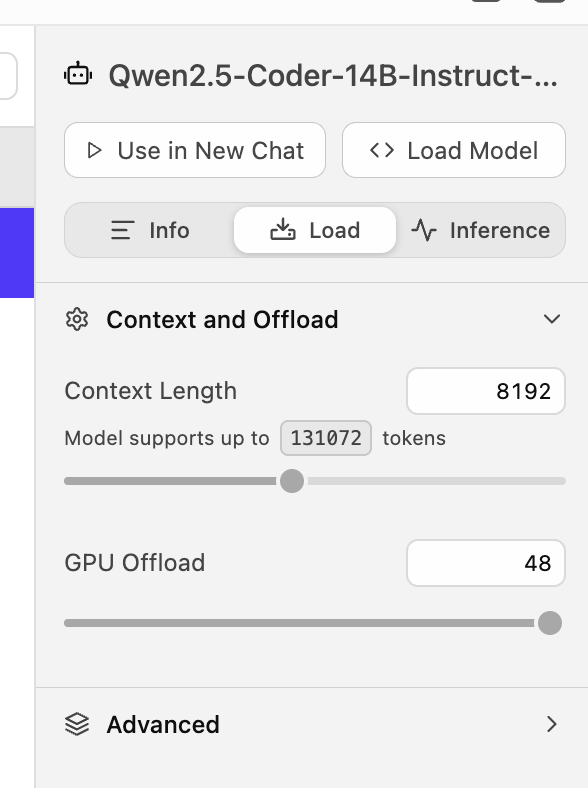Click the download tray icon on Load tab
Screen dimensions: 588x788
(283, 229)
